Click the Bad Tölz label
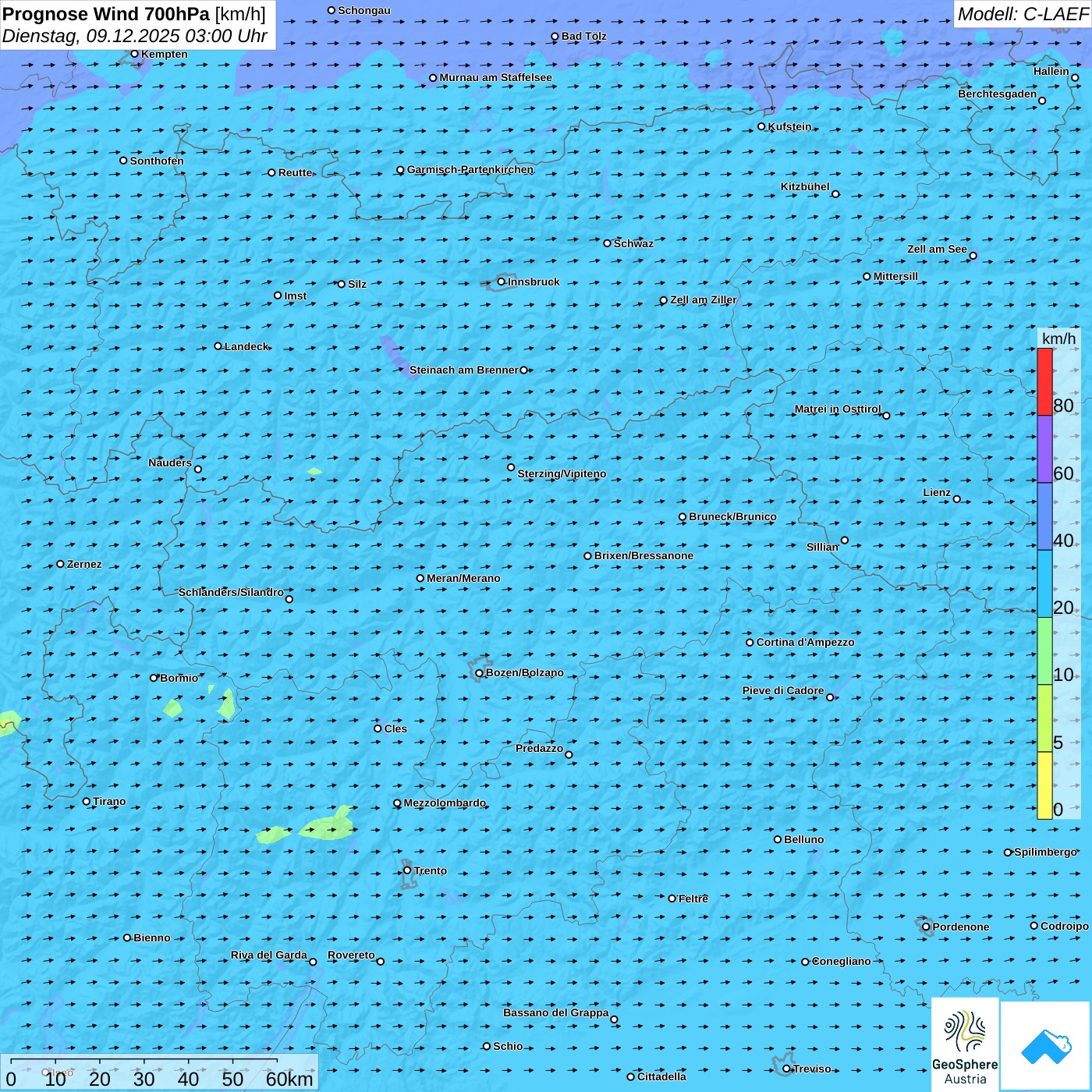 (583, 36)
